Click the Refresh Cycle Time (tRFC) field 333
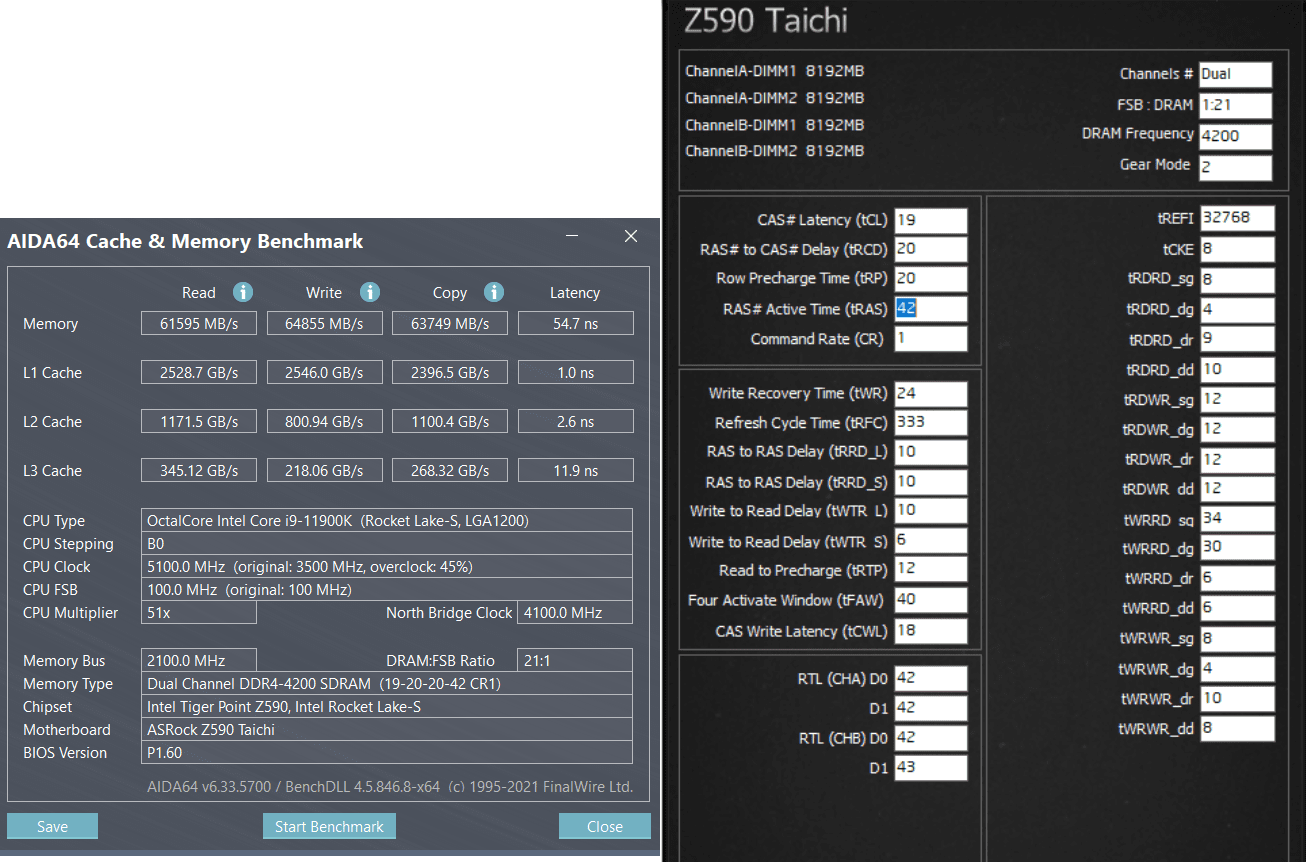Screen dimensions: 1306x862 coord(931,422)
